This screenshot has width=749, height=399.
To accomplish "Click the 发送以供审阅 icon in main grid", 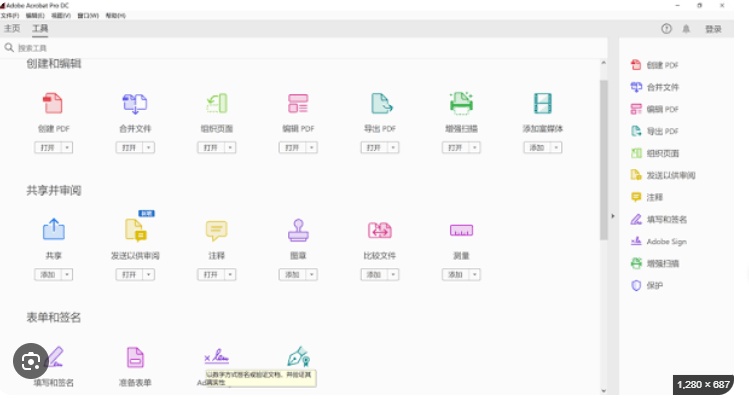I will [136, 230].
